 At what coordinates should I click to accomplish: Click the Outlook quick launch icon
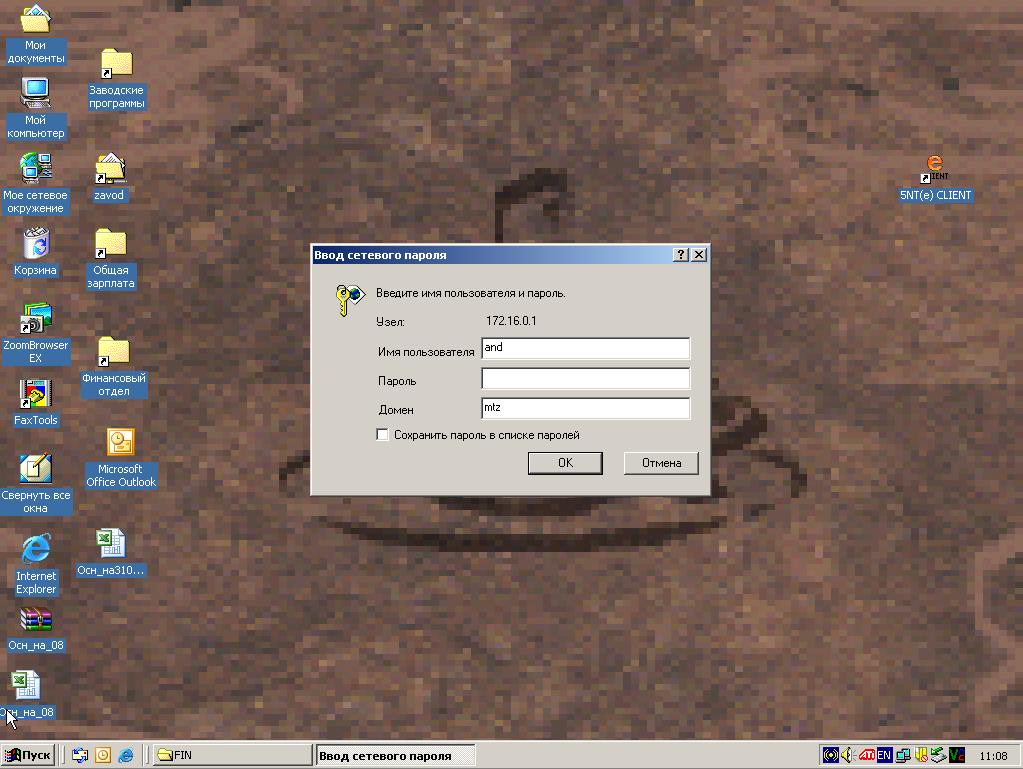(103, 755)
